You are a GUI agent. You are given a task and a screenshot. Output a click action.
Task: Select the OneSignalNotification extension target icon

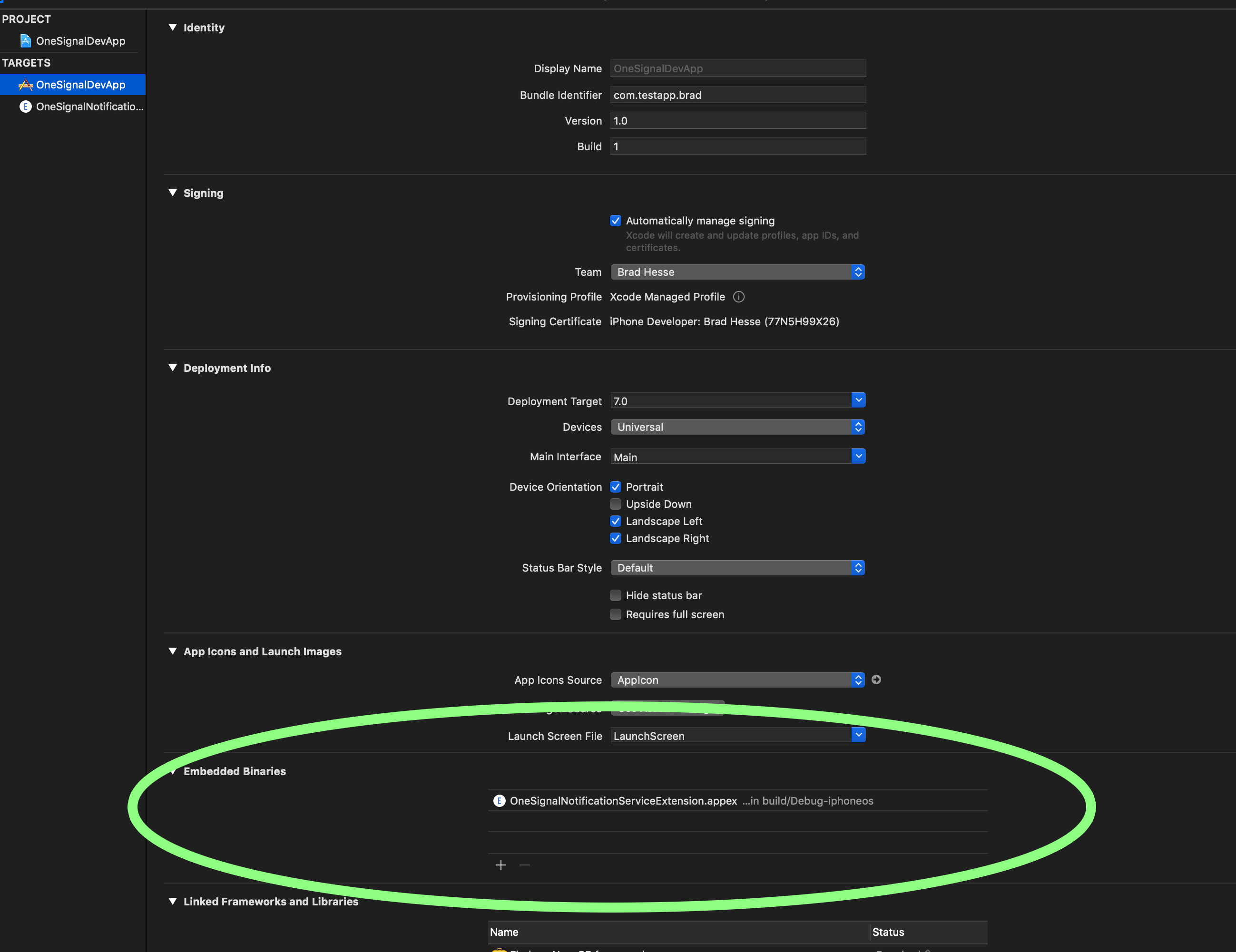click(26, 107)
